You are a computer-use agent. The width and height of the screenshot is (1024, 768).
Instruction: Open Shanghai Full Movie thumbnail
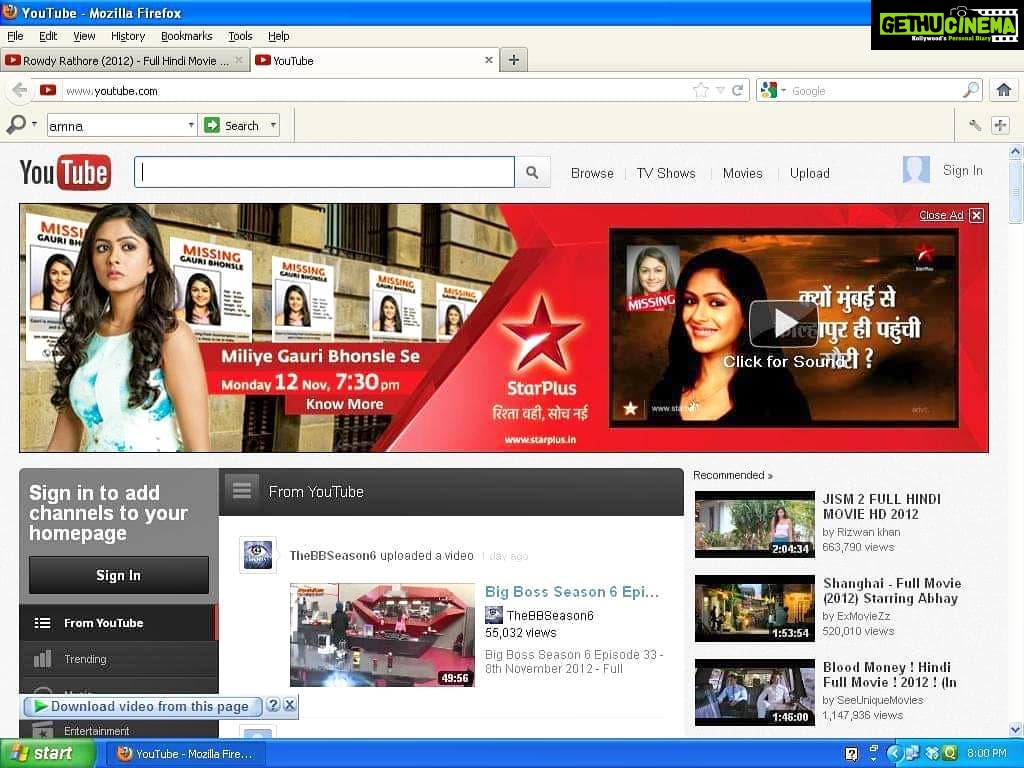click(755, 608)
